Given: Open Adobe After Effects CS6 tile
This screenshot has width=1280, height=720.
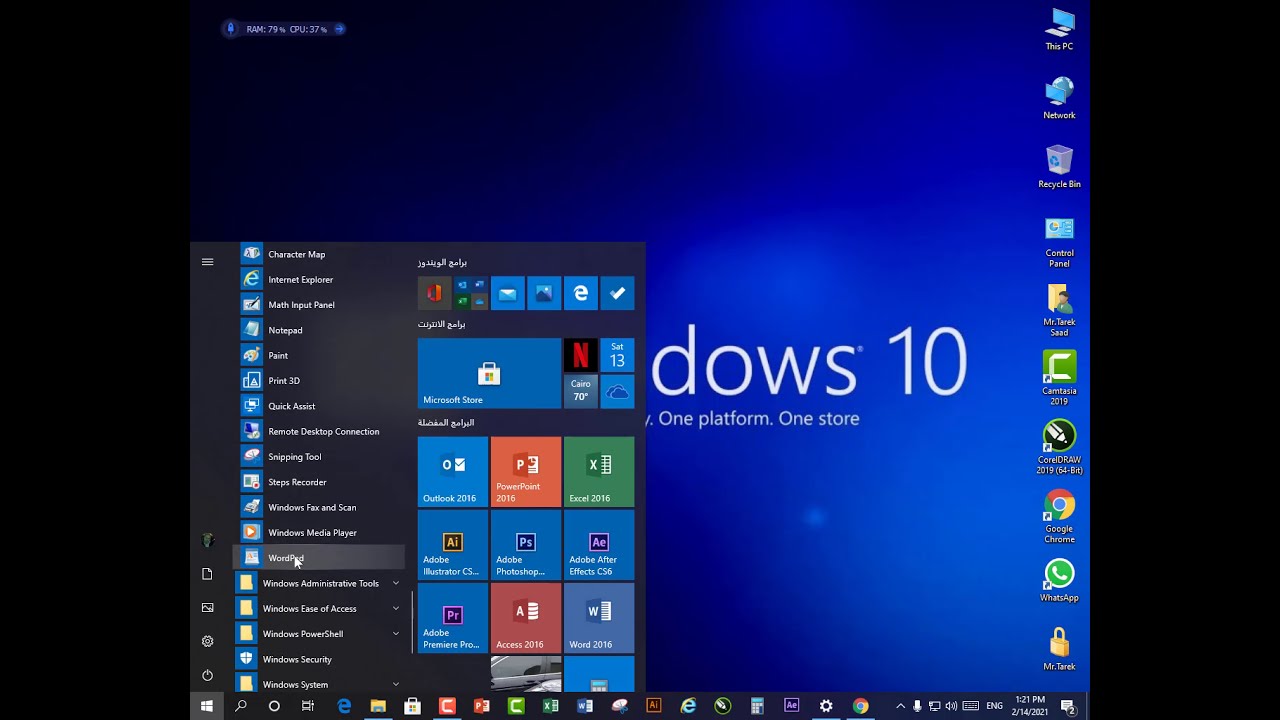Looking at the screenshot, I should [599, 545].
